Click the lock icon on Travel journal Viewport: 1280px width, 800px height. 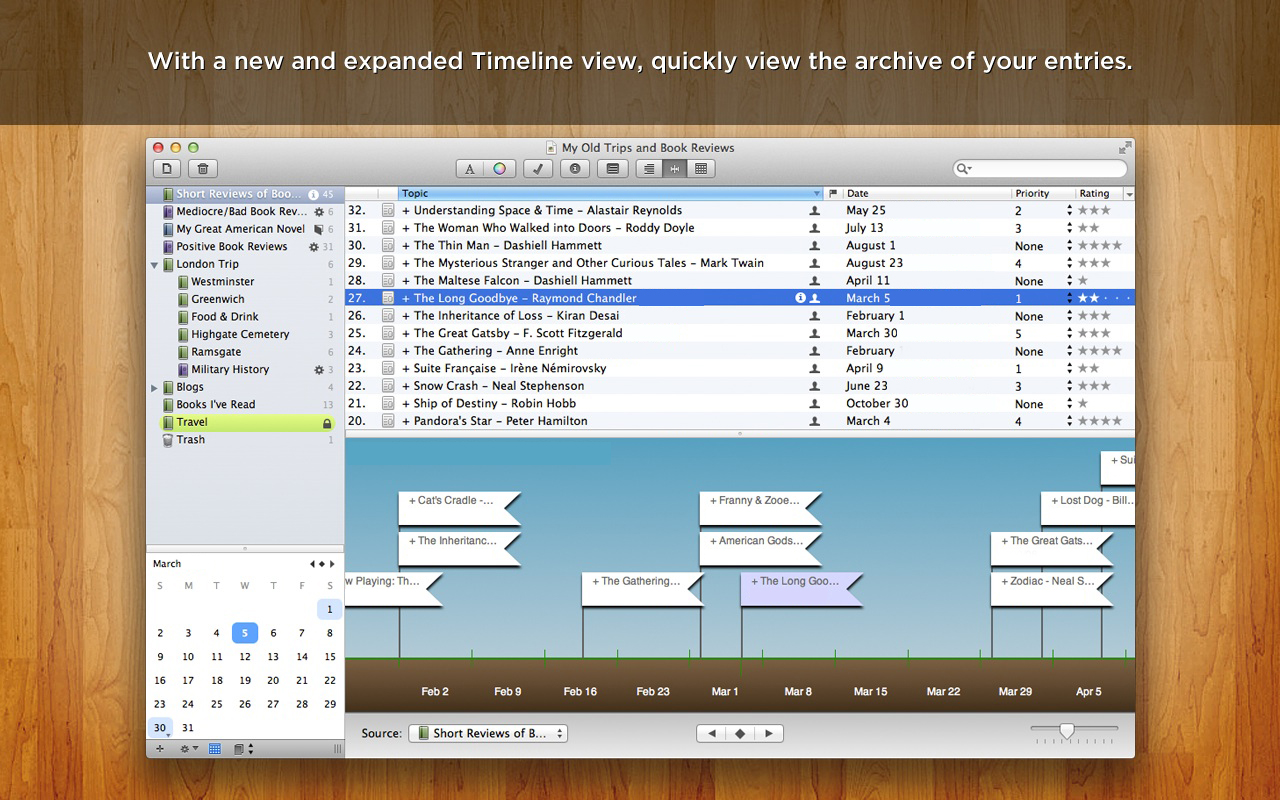click(x=327, y=423)
